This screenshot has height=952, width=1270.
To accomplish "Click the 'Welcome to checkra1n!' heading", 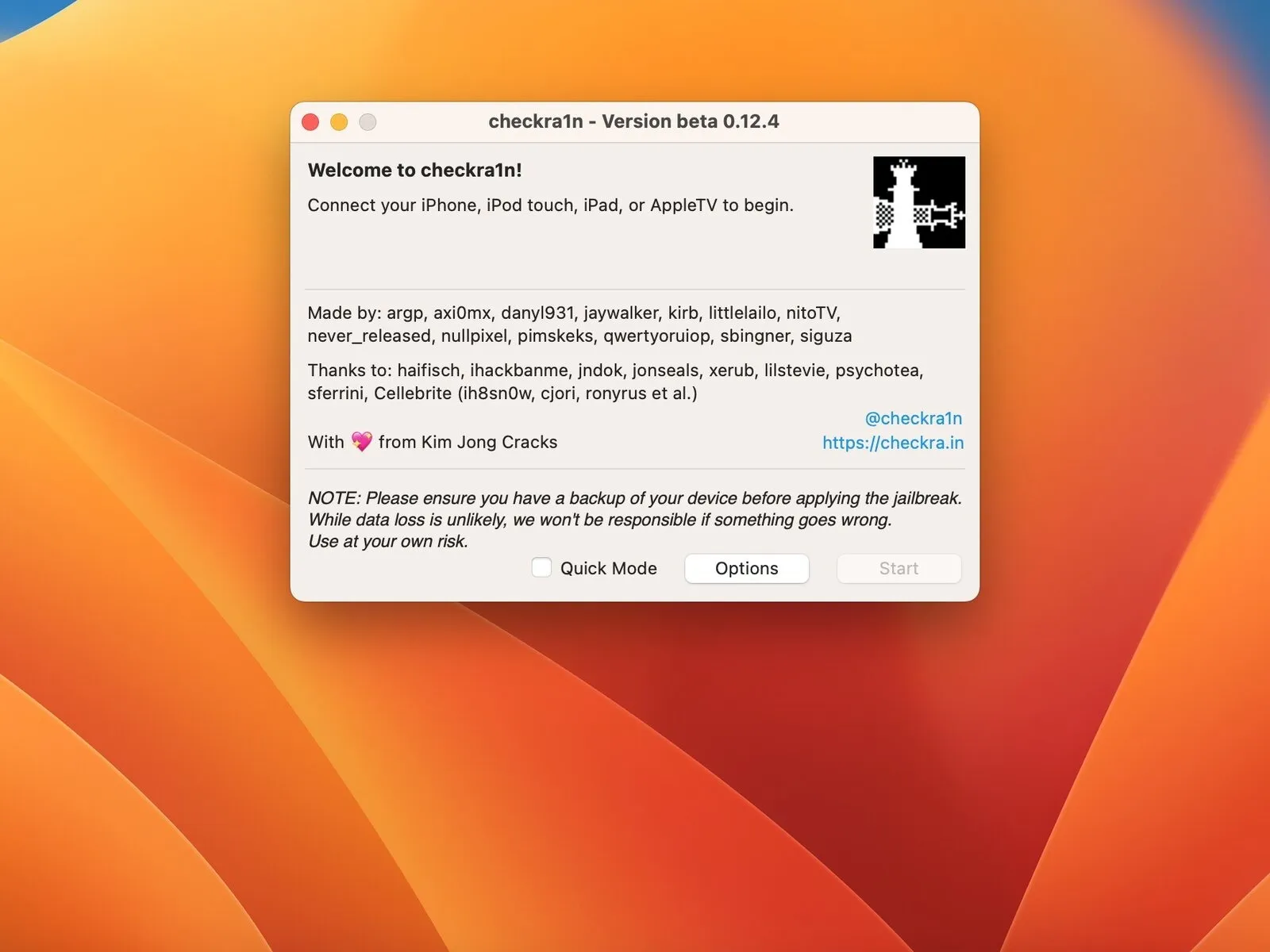I will (x=414, y=170).
